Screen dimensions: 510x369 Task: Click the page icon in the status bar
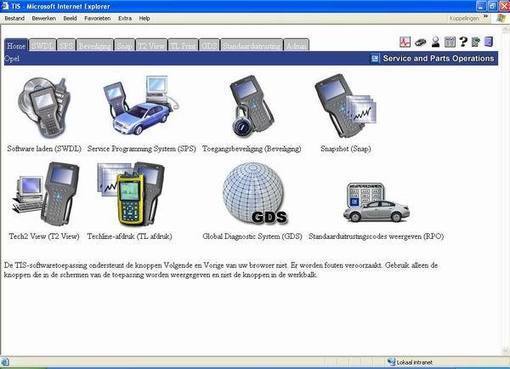[5, 362]
